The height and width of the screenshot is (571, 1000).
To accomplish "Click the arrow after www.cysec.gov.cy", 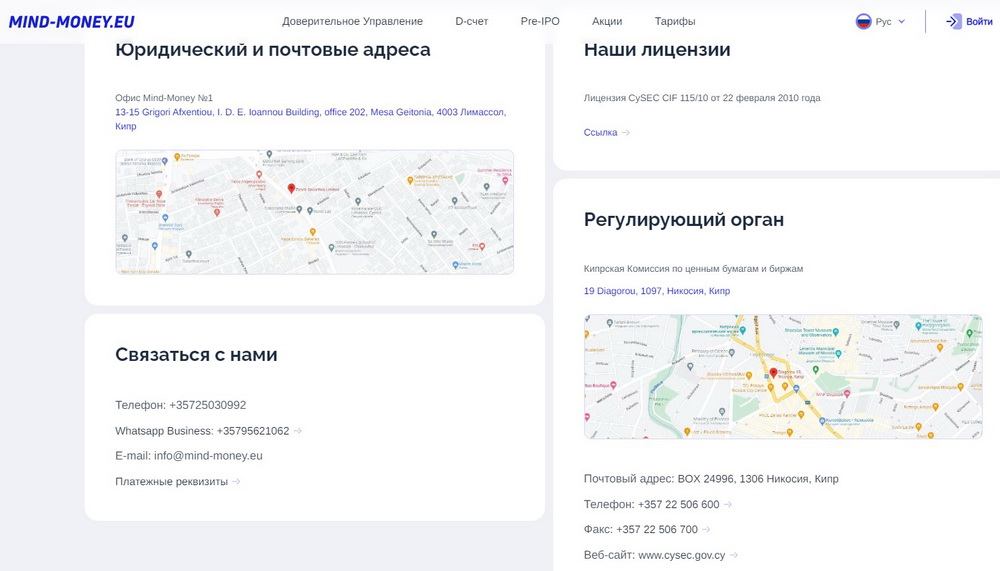I will point(733,555).
